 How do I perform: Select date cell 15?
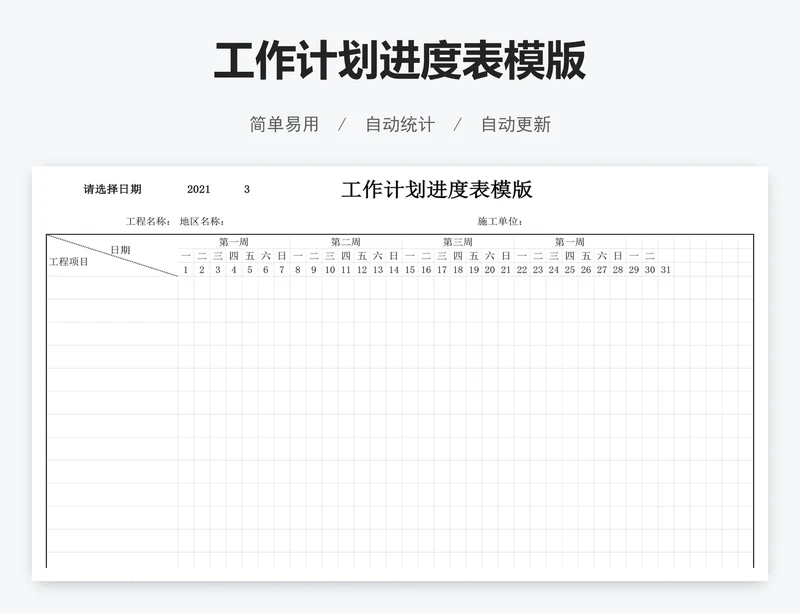410,270
